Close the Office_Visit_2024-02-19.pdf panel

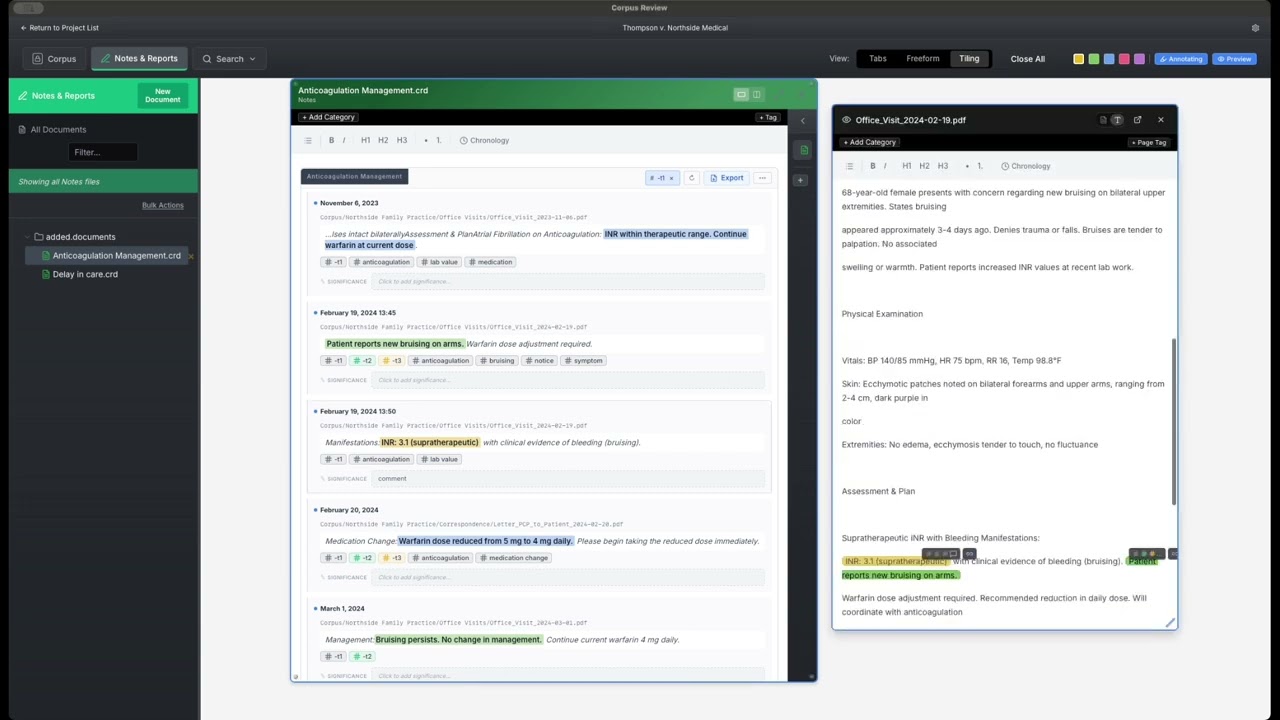click(1161, 120)
